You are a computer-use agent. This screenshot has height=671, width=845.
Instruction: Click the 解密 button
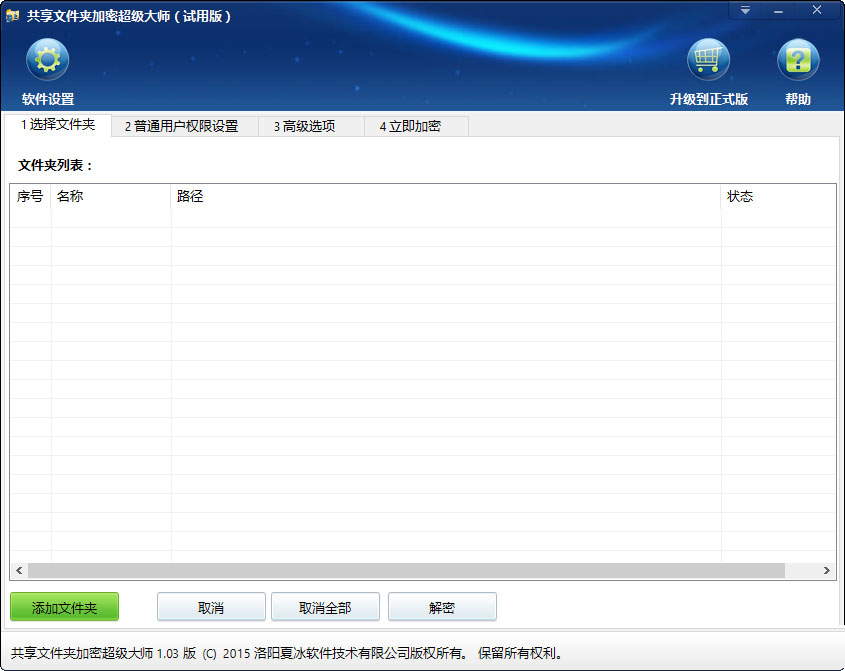(442, 607)
